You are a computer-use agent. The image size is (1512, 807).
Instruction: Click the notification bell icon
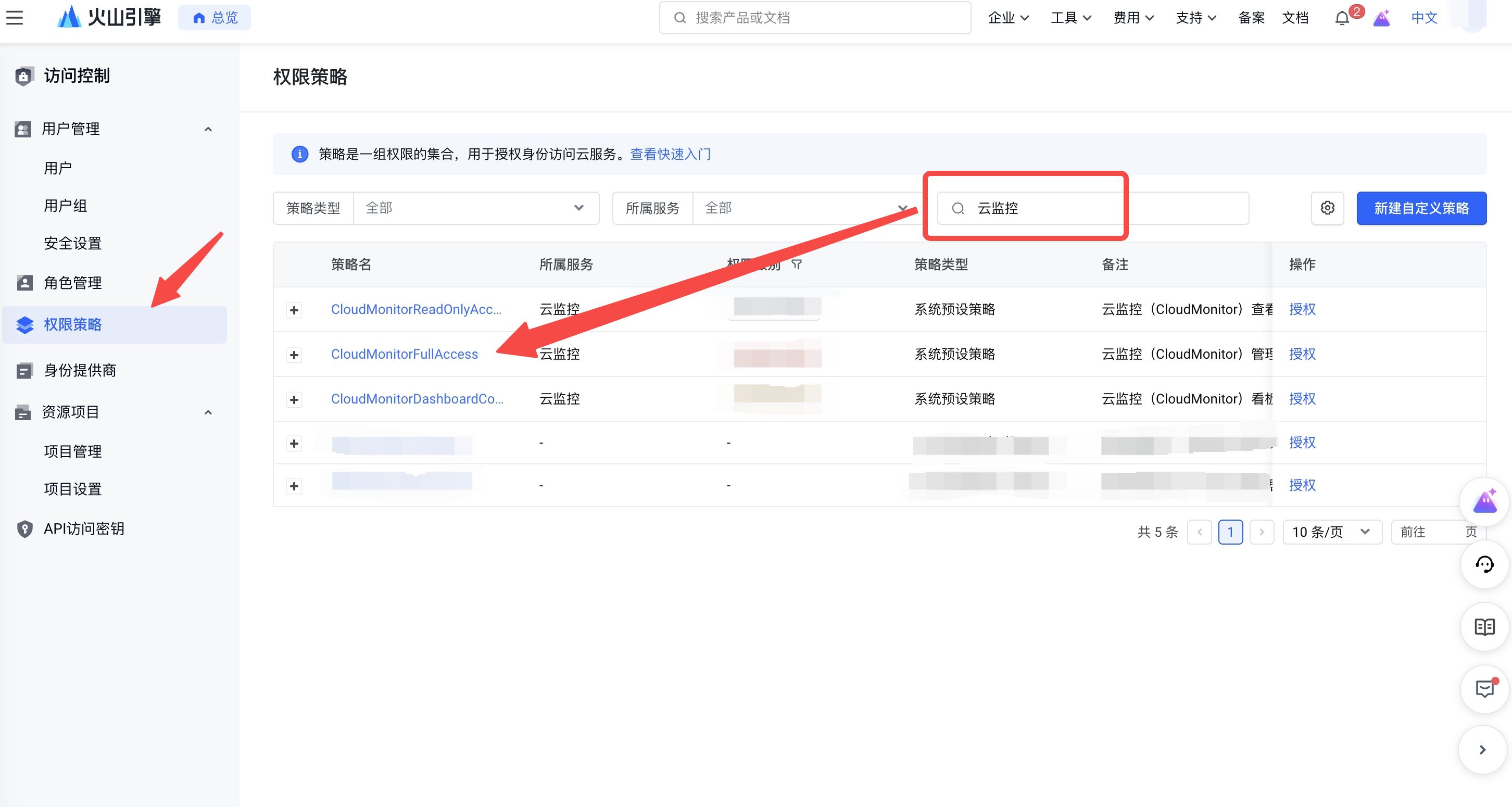coord(1342,18)
